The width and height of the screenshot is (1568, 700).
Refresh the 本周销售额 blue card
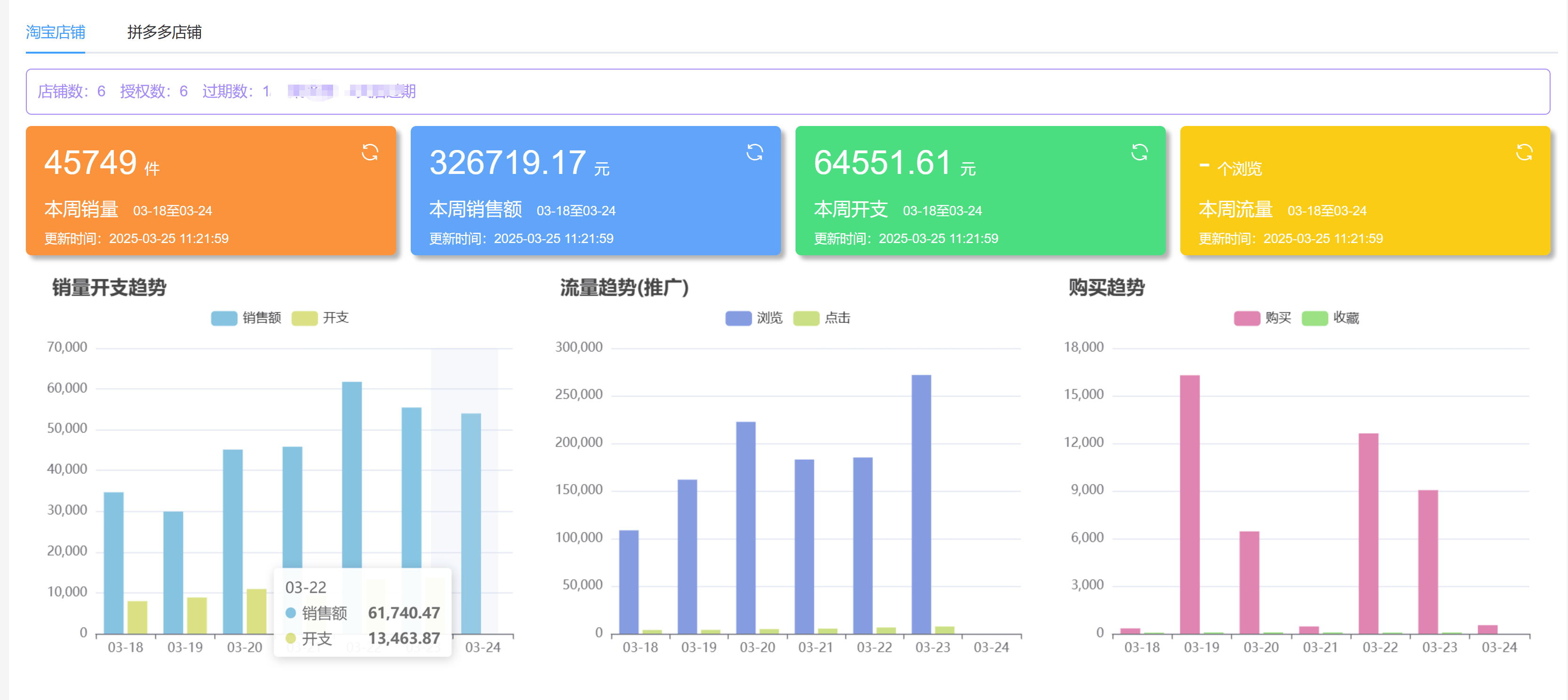coord(755,152)
